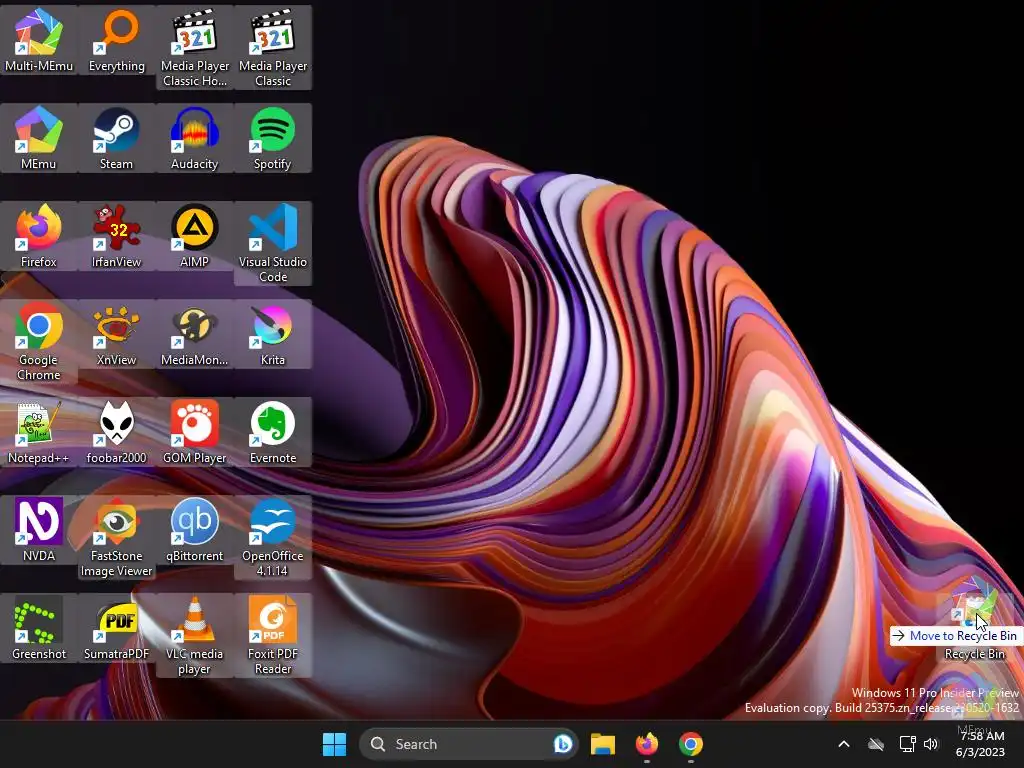Select the XnView desktop icon
The width and height of the screenshot is (1024, 768).
coord(116,334)
